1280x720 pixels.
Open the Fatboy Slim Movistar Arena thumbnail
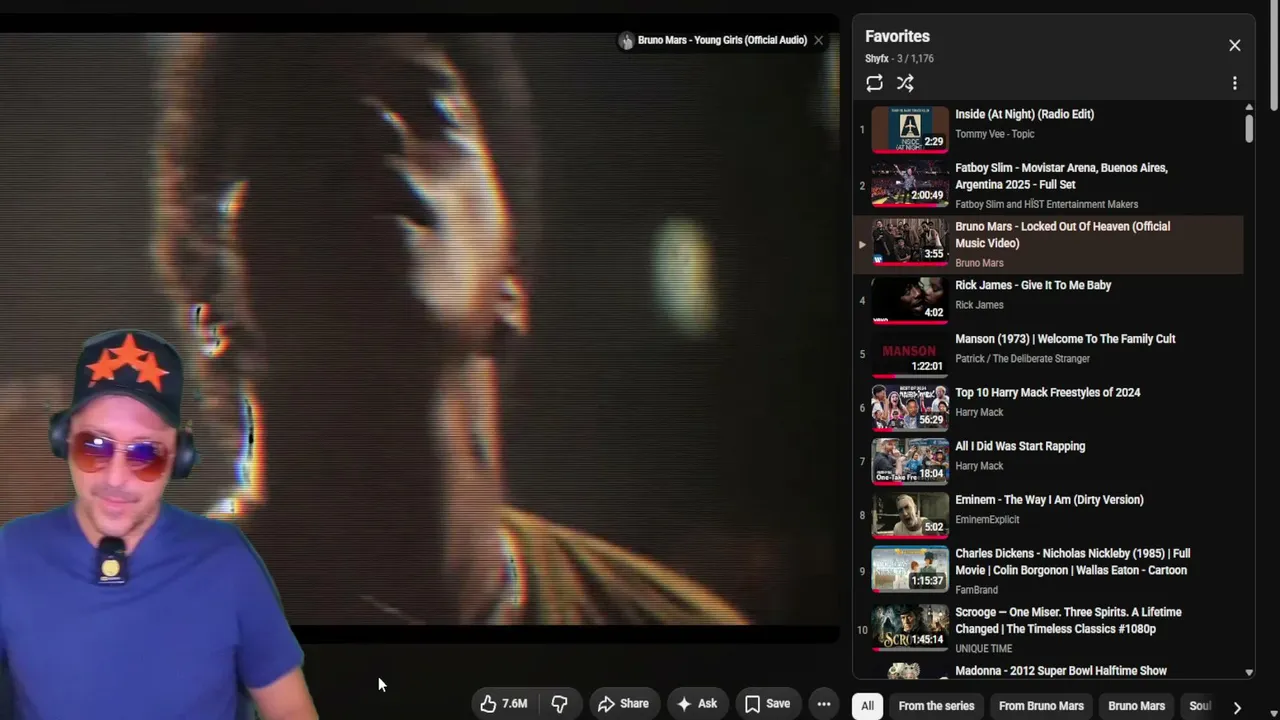(x=909, y=184)
